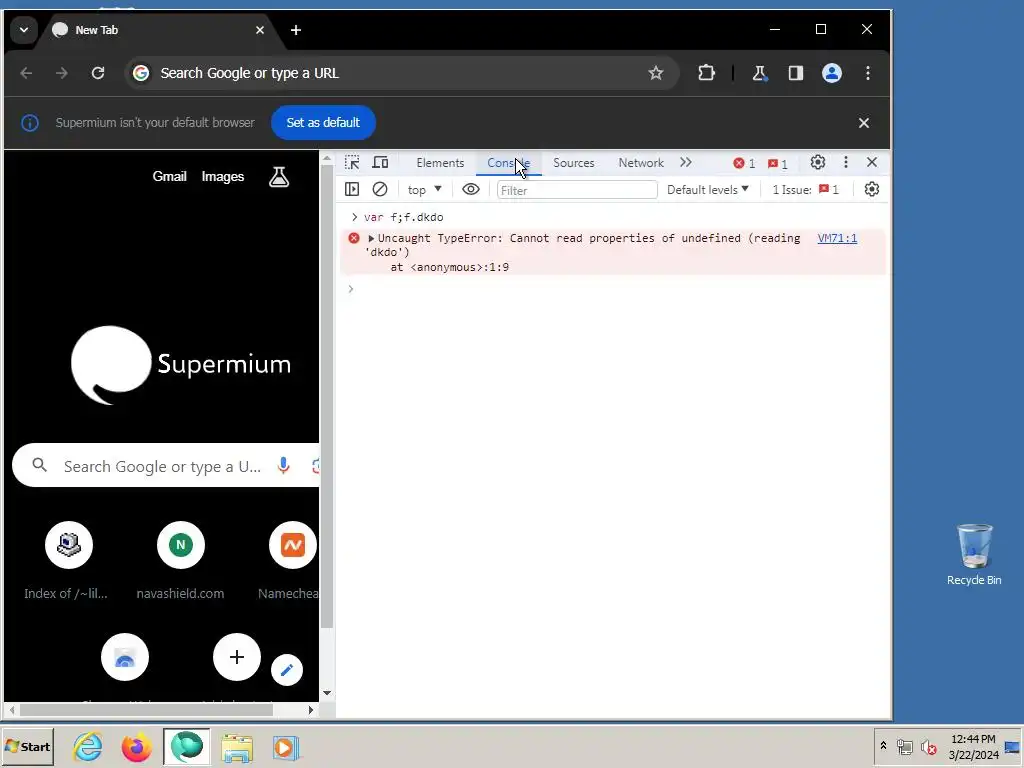This screenshot has width=1024, height=768.
Task: Launch Internet Explorer from the taskbar
Action: pyautogui.click(x=88, y=746)
